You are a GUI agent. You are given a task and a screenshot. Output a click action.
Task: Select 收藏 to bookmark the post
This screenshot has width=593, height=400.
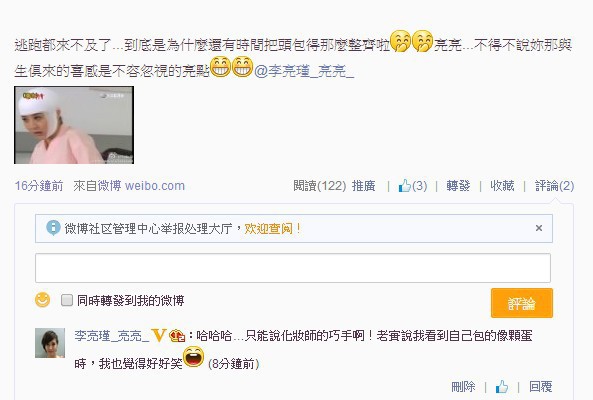click(x=502, y=186)
